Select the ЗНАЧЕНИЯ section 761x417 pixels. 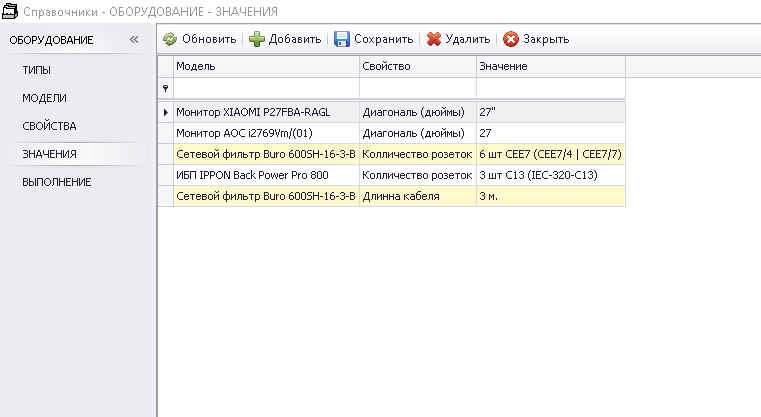(x=49, y=154)
